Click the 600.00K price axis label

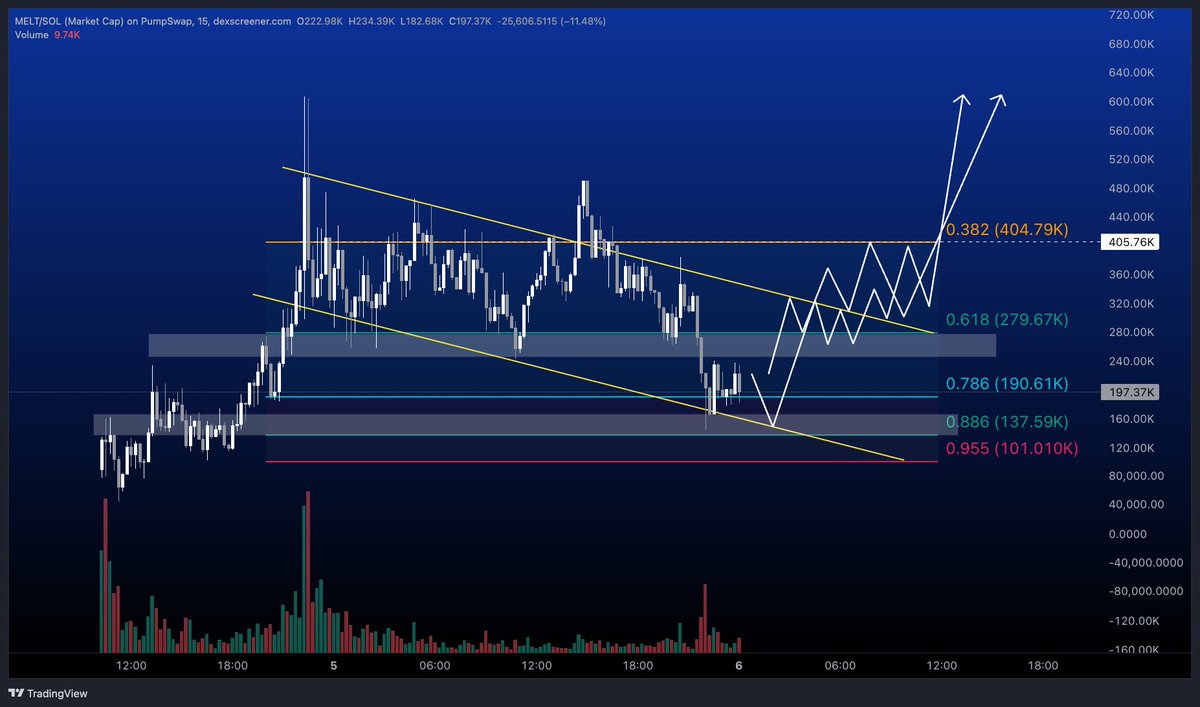tap(1132, 102)
